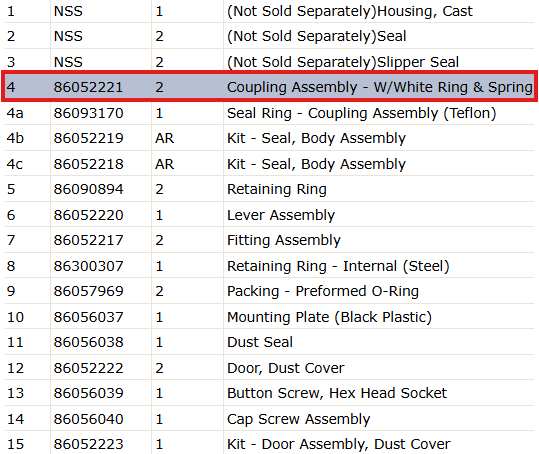This screenshot has height=454, width=539.
Task: Click part number 86056038 for Dust Seal
Action: click(x=88, y=342)
